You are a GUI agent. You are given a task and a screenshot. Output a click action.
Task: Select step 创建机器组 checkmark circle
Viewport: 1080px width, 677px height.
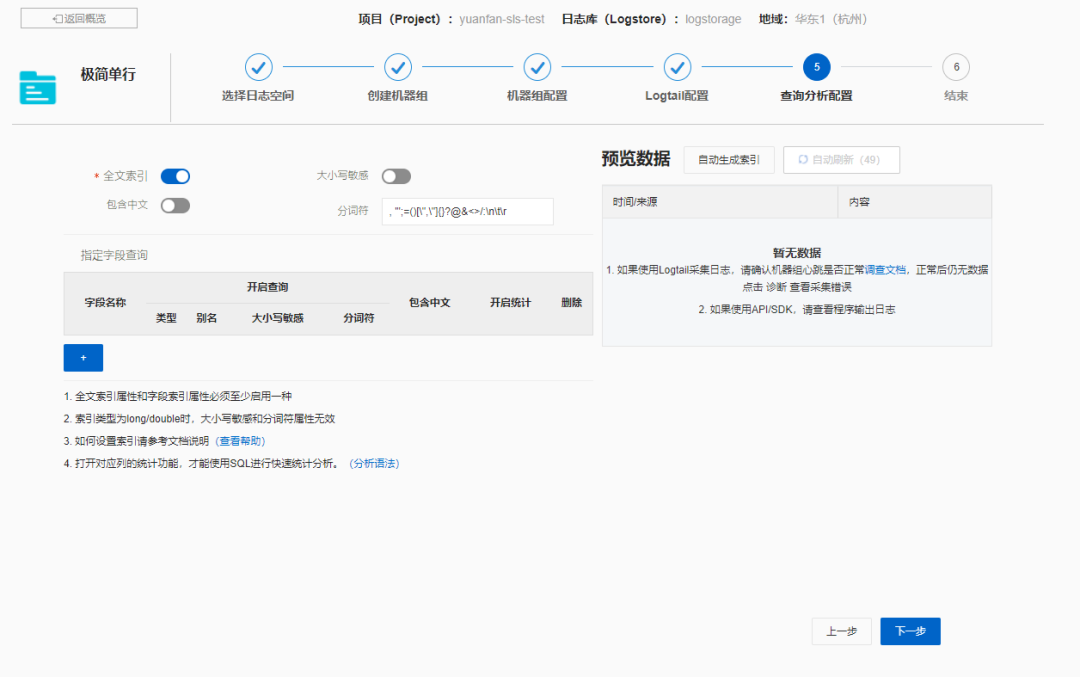click(x=398, y=67)
